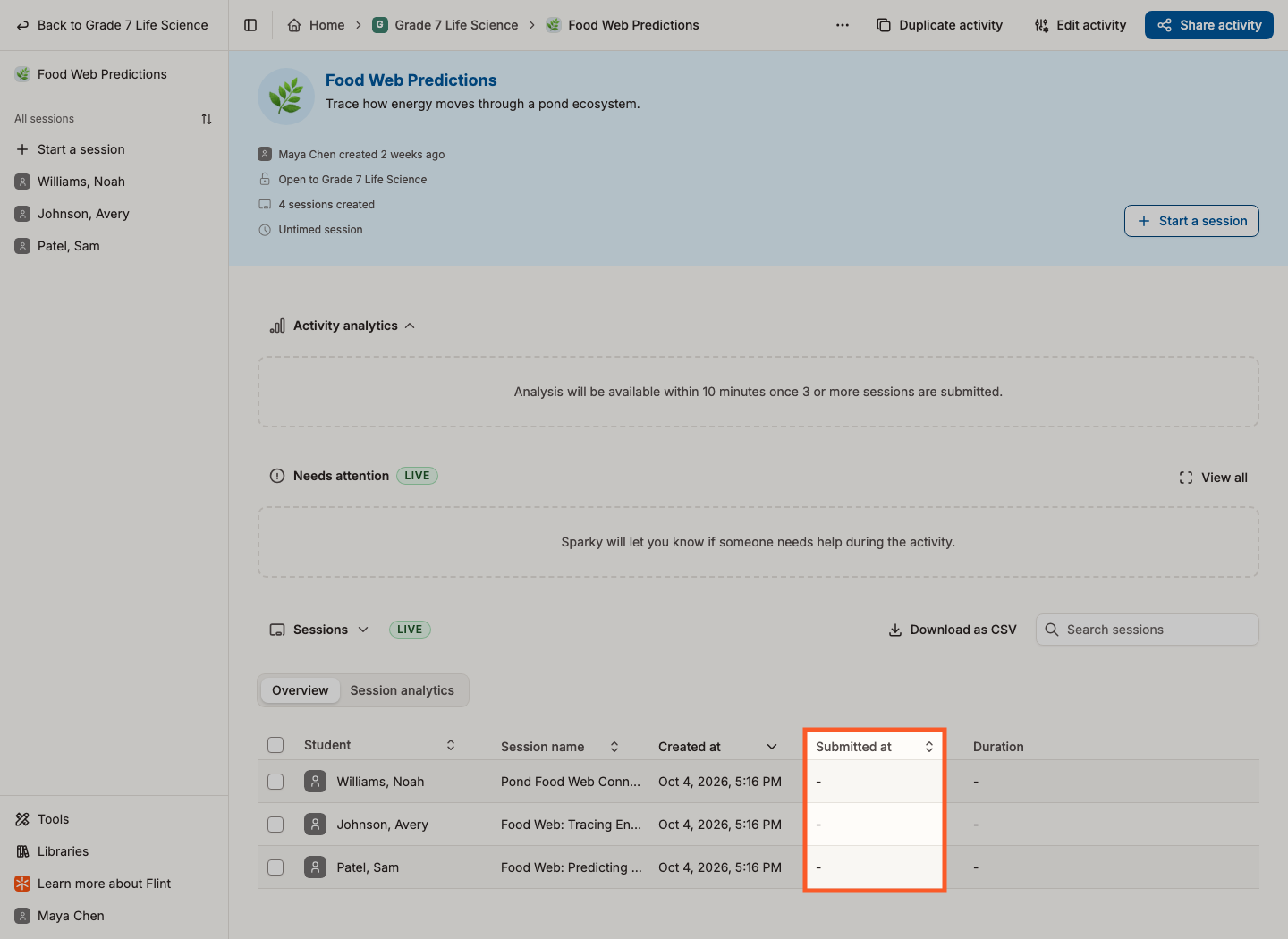Click the Share activity button
The height and width of the screenshot is (939, 1288).
(1209, 25)
